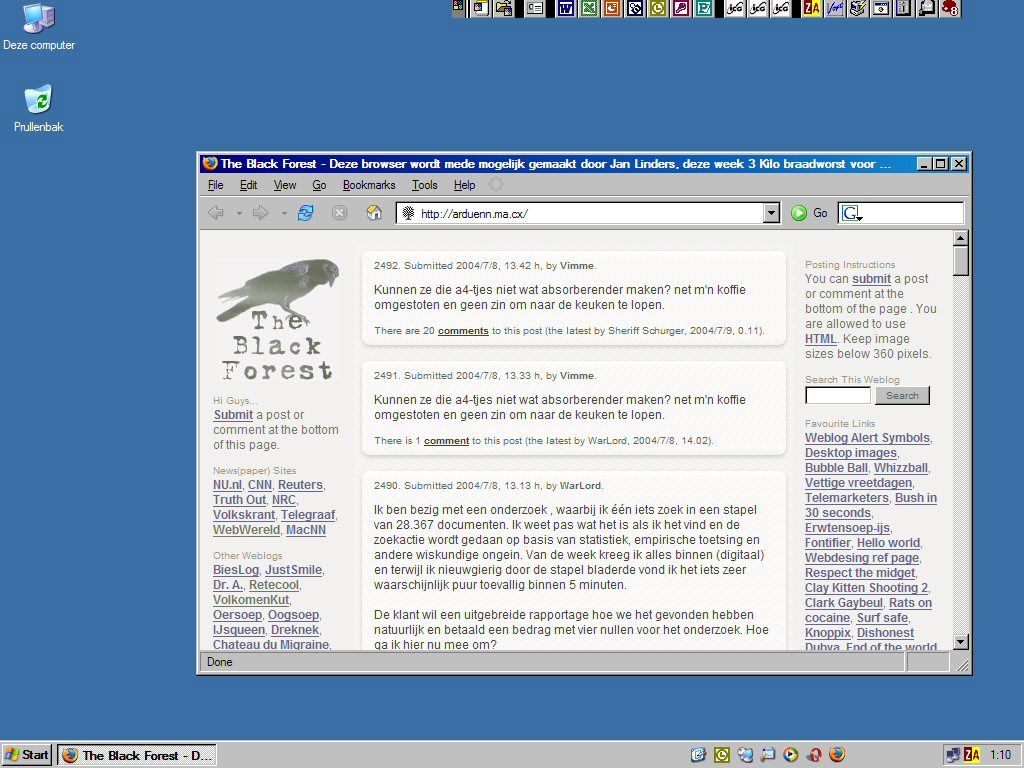Open the BiesLog weblog link
The image size is (1024, 768).
[236, 570]
